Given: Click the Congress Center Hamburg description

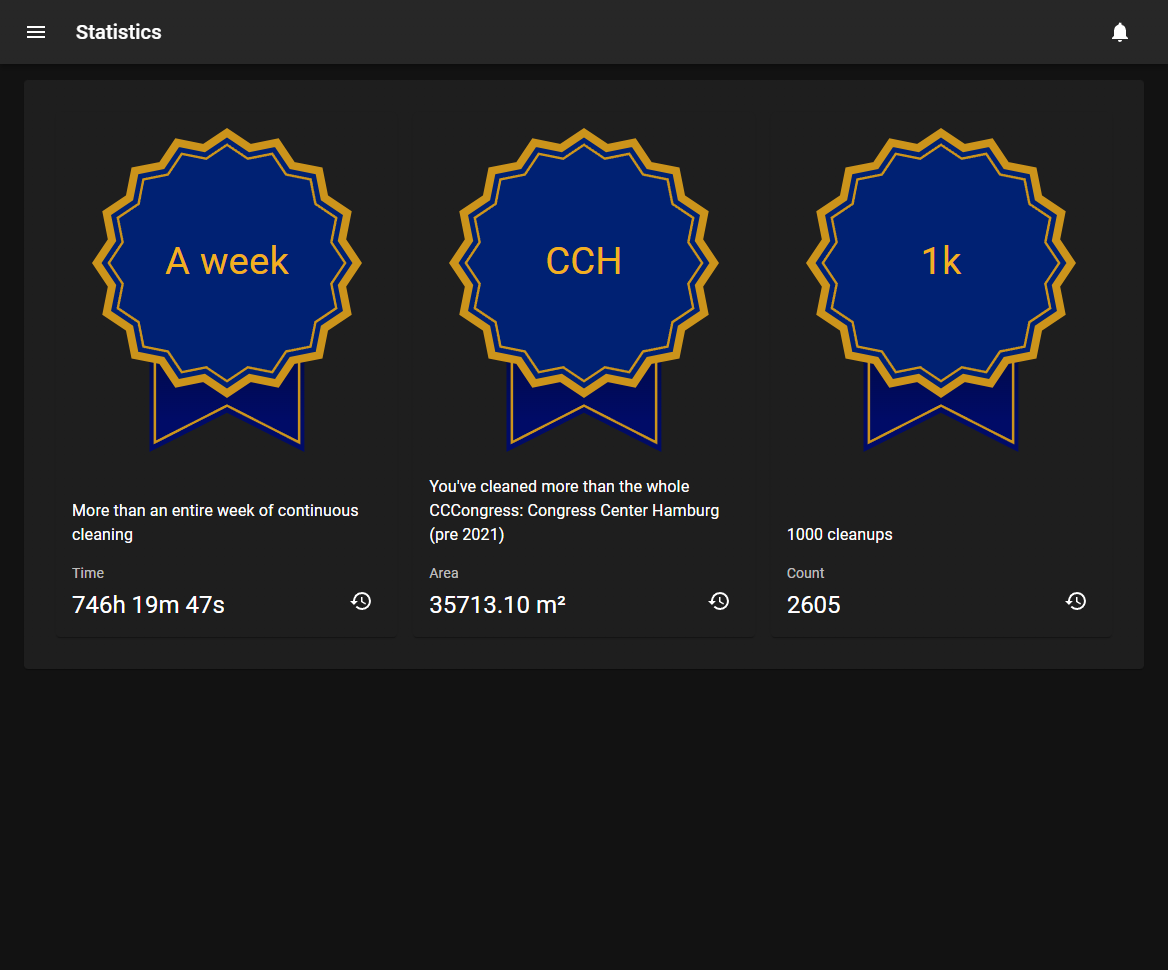Looking at the screenshot, I should (574, 510).
